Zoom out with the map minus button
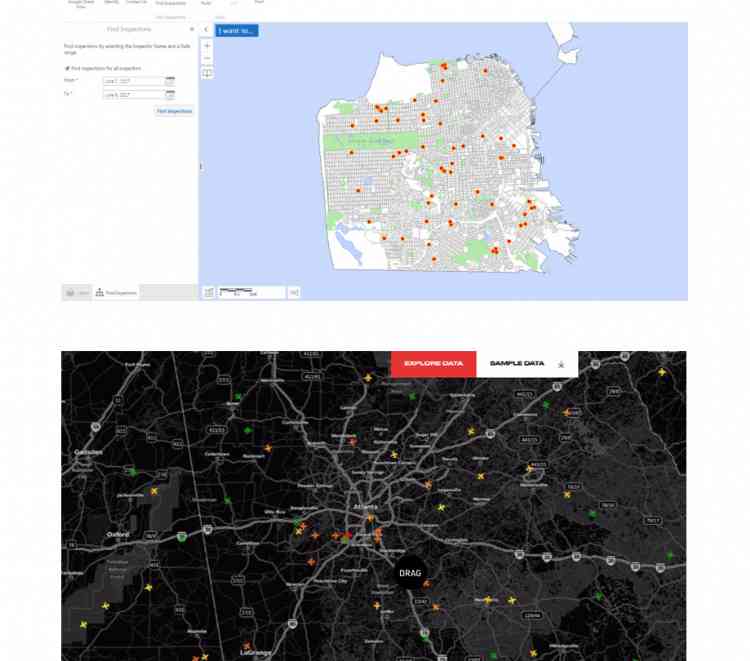Image resolution: width=750 pixels, height=661 pixels. pos(207,58)
